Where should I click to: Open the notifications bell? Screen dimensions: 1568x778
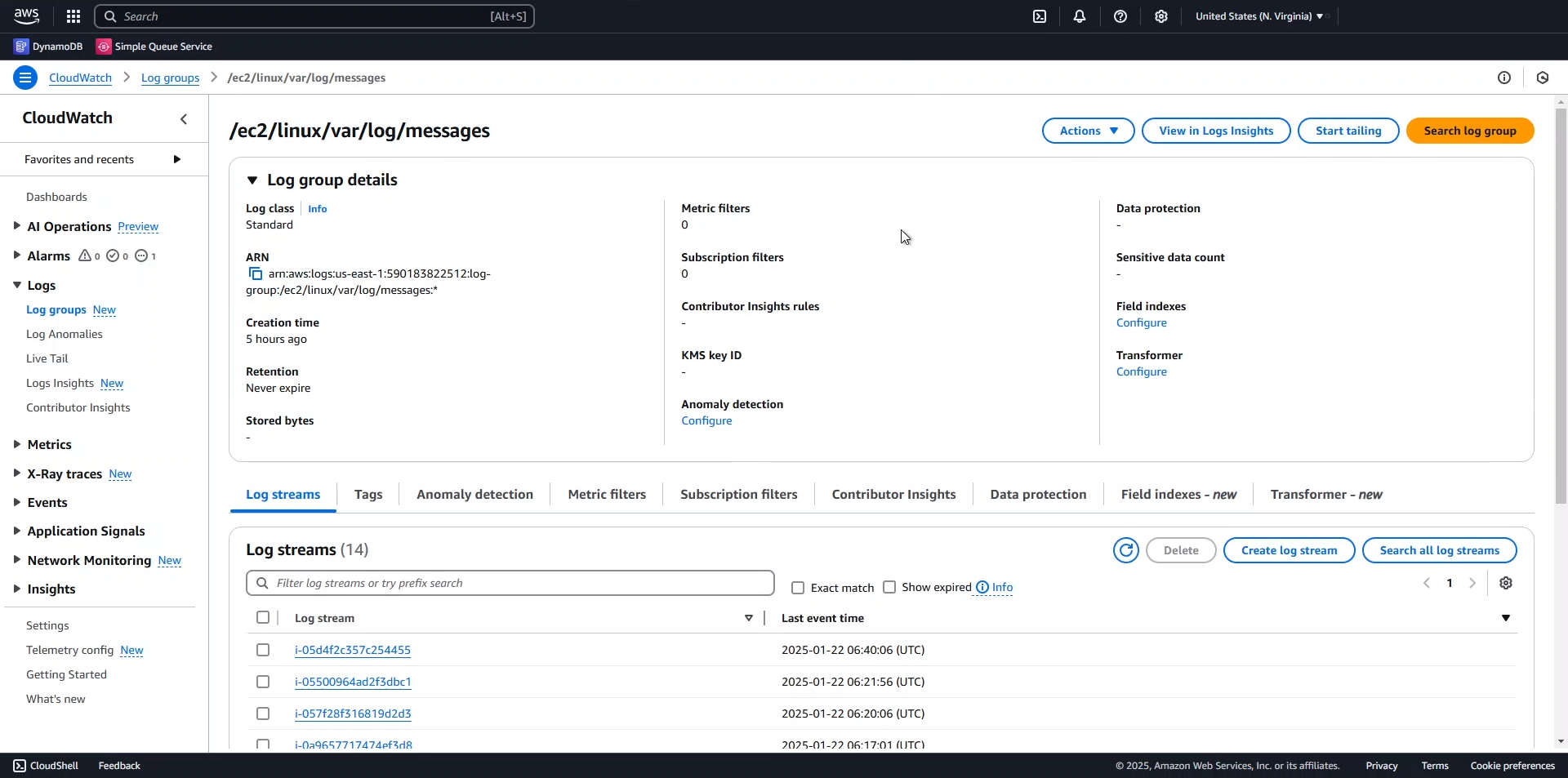point(1080,16)
